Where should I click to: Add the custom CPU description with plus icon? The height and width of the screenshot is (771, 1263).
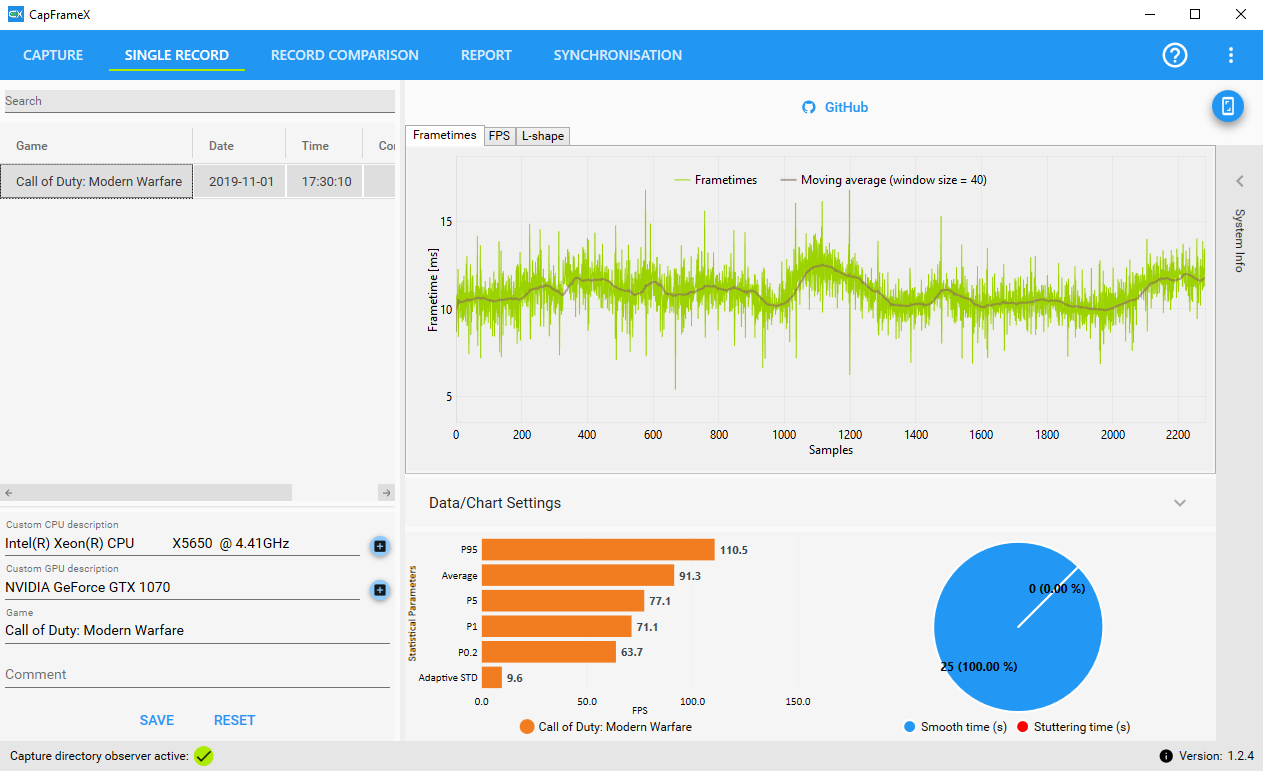click(x=380, y=545)
